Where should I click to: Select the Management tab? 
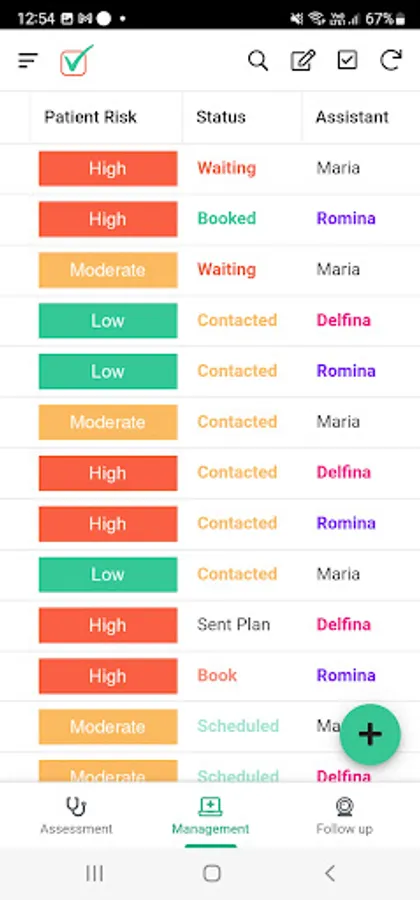tap(211, 816)
